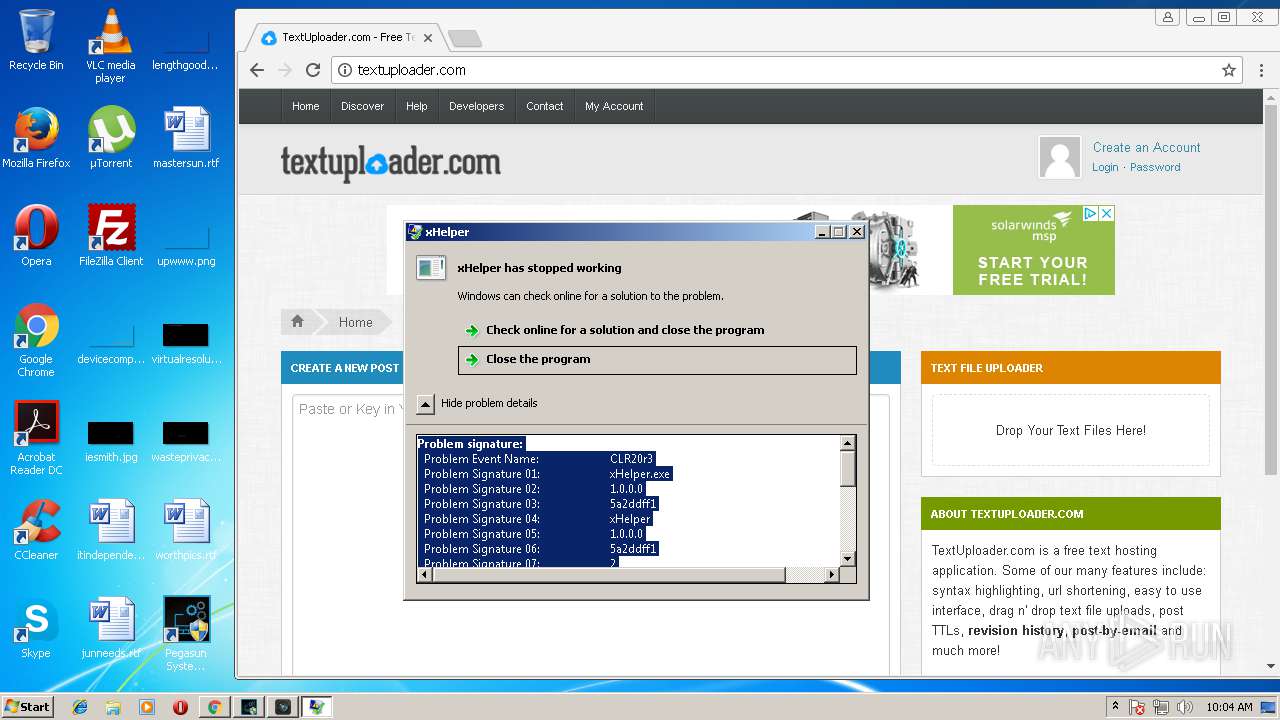Click the user avatar placeholder image
The width and height of the screenshot is (1280, 720).
pos(1060,158)
